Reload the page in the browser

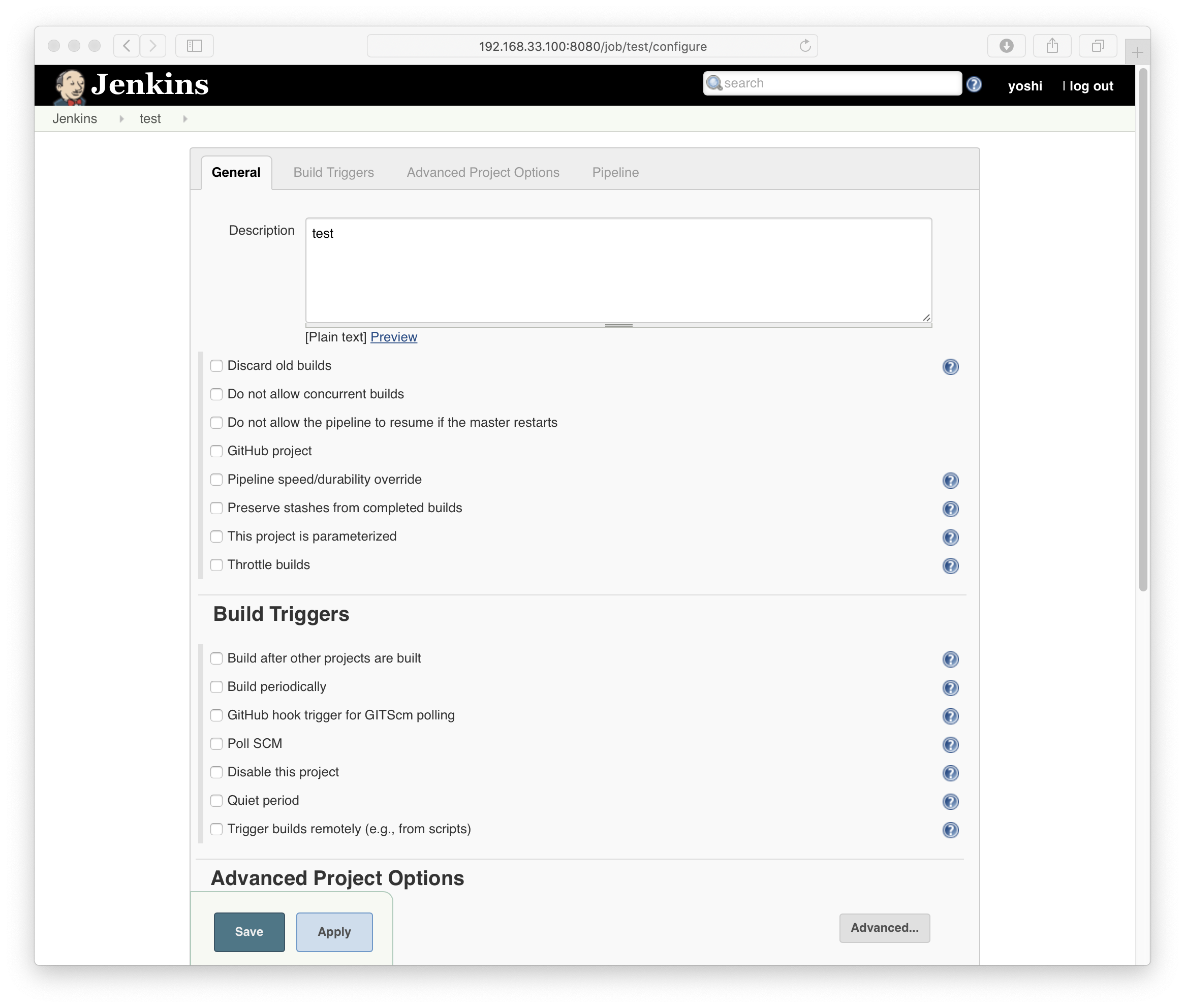click(805, 46)
